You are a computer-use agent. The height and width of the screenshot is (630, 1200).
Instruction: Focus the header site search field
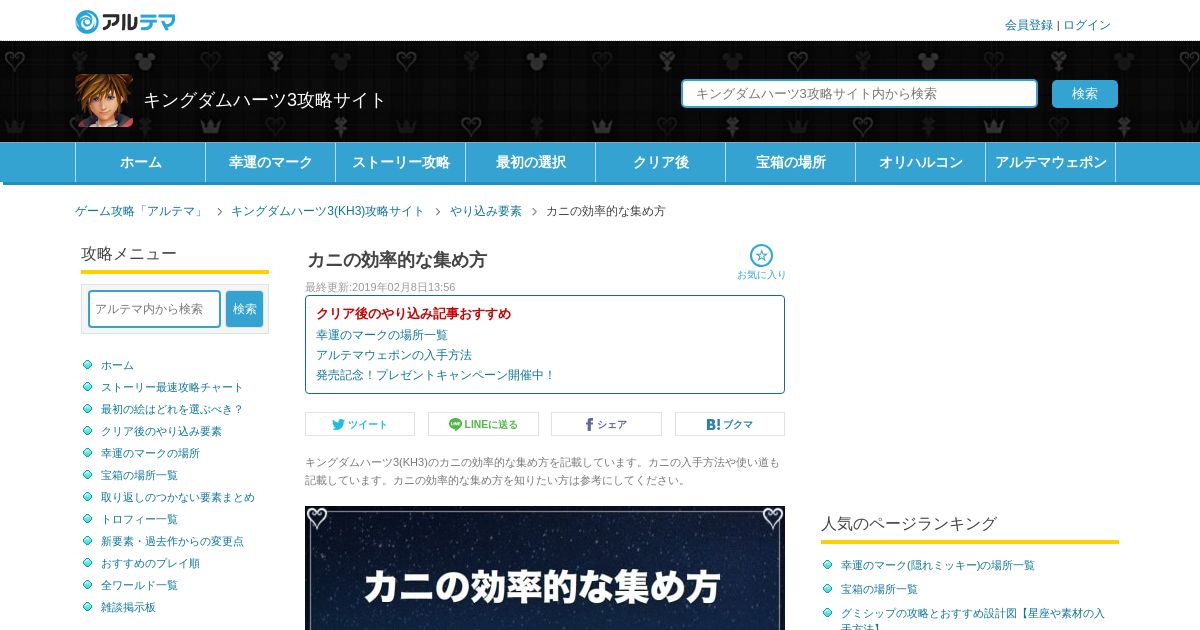click(860, 94)
